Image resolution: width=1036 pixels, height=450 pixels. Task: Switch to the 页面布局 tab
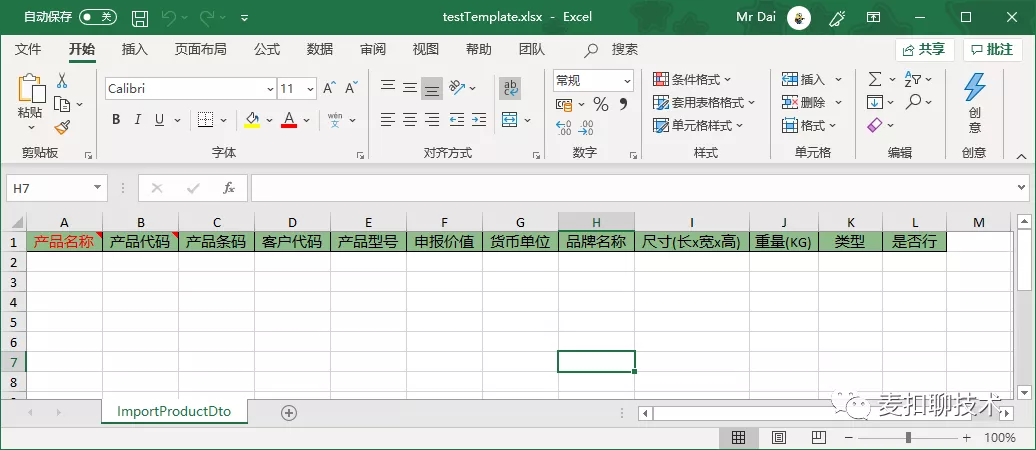coord(201,50)
